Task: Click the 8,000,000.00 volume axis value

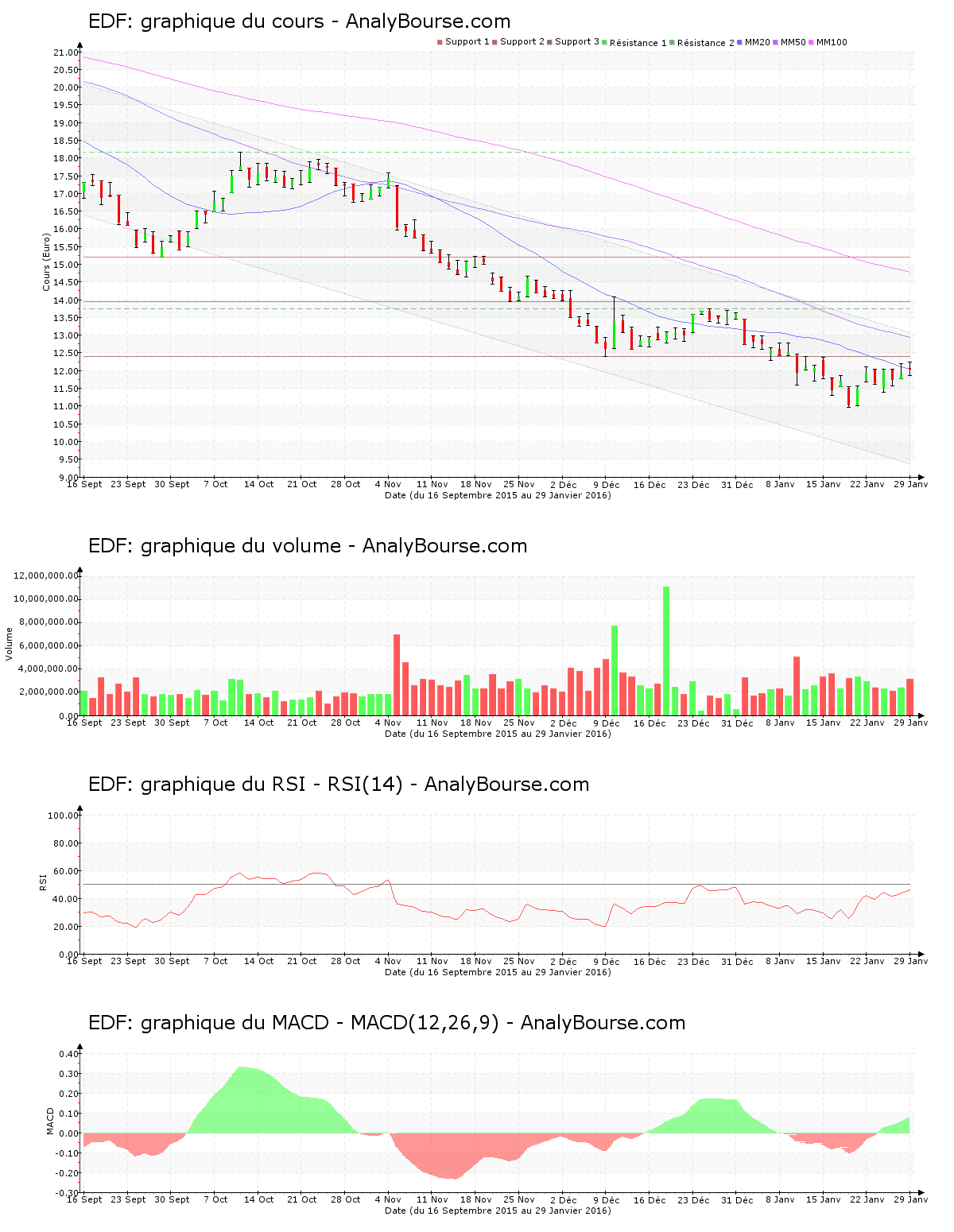Action: (x=48, y=622)
